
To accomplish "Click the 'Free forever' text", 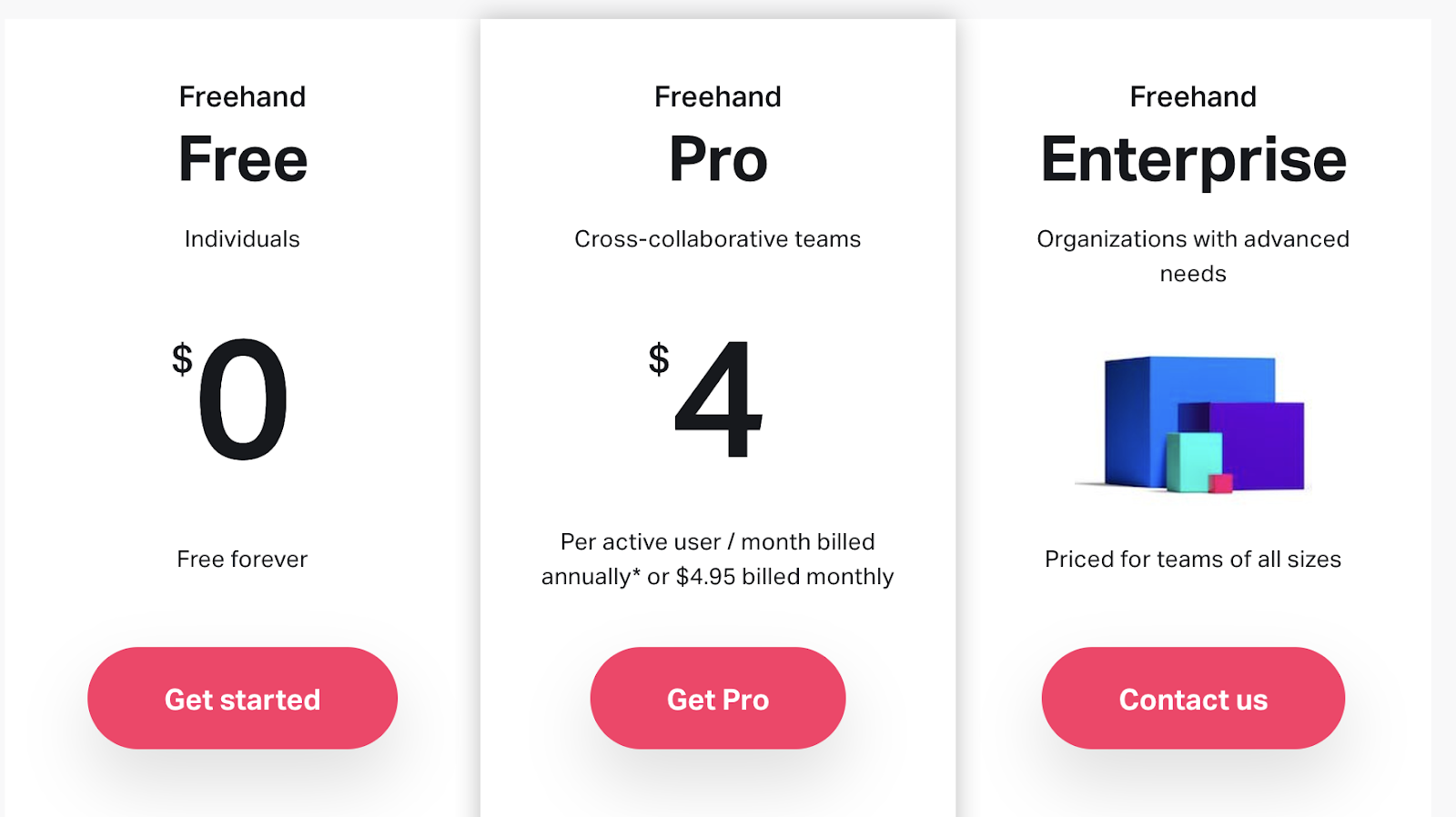I will (x=242, y=559).
